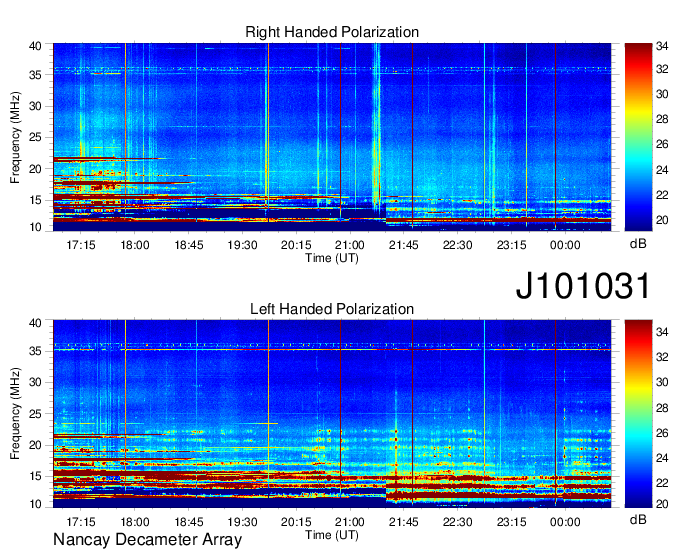Click the dB unit label of the left-handed colorbar
The width and height of the screenshot is (680, 552).
[x=638, y=519]
